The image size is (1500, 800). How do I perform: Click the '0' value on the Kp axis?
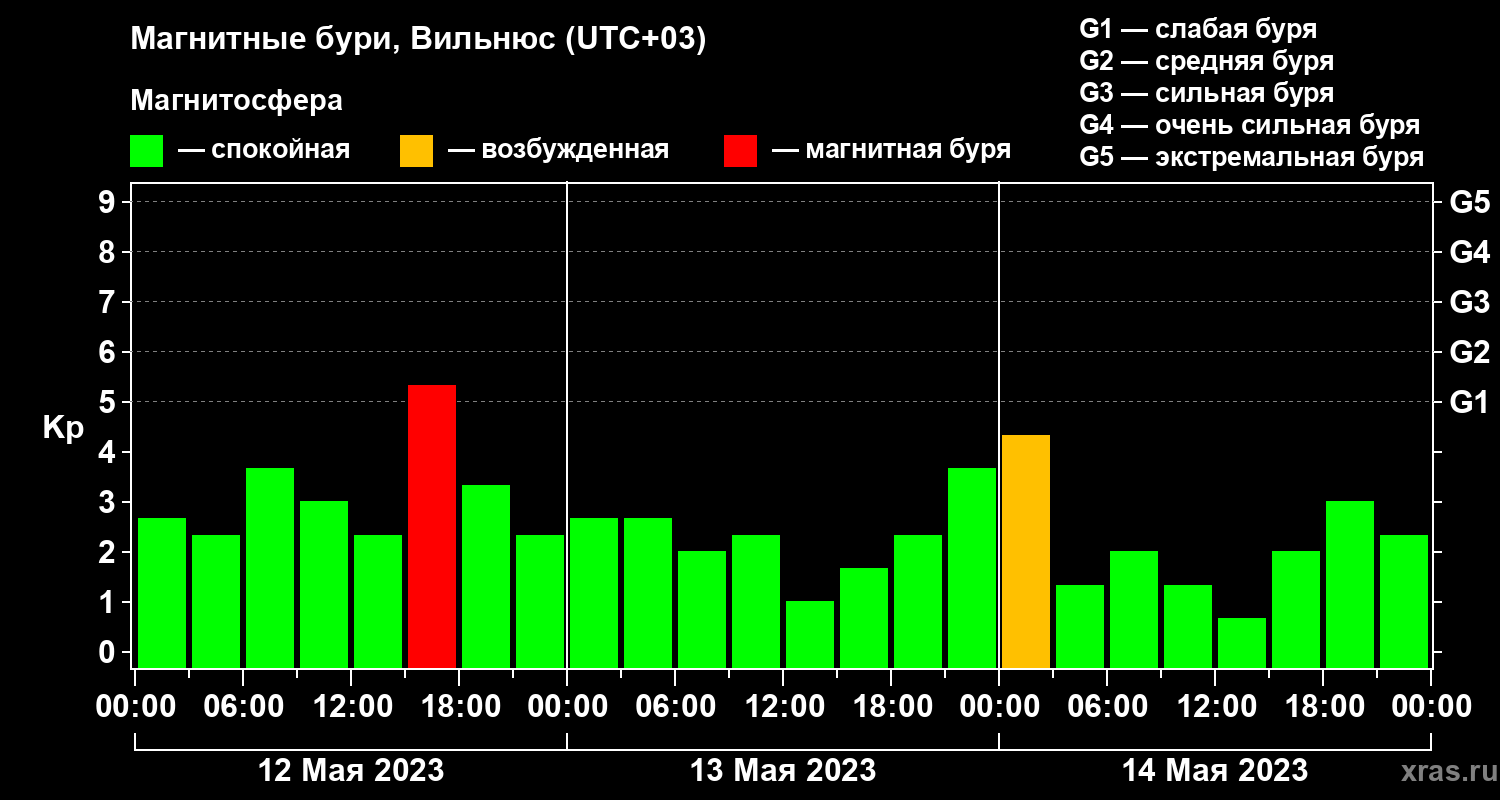(109, 652)
